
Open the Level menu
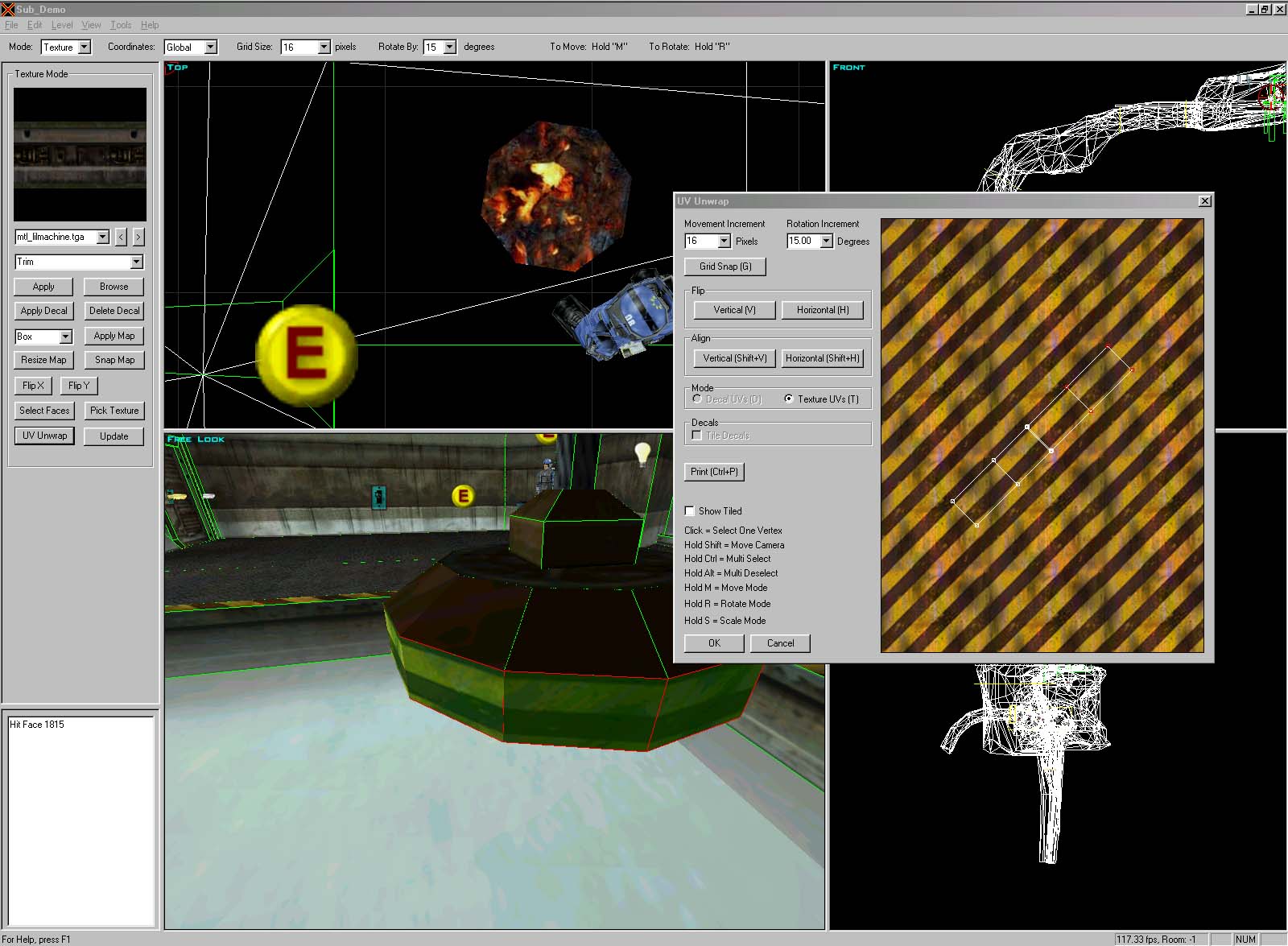pos(62,25)
